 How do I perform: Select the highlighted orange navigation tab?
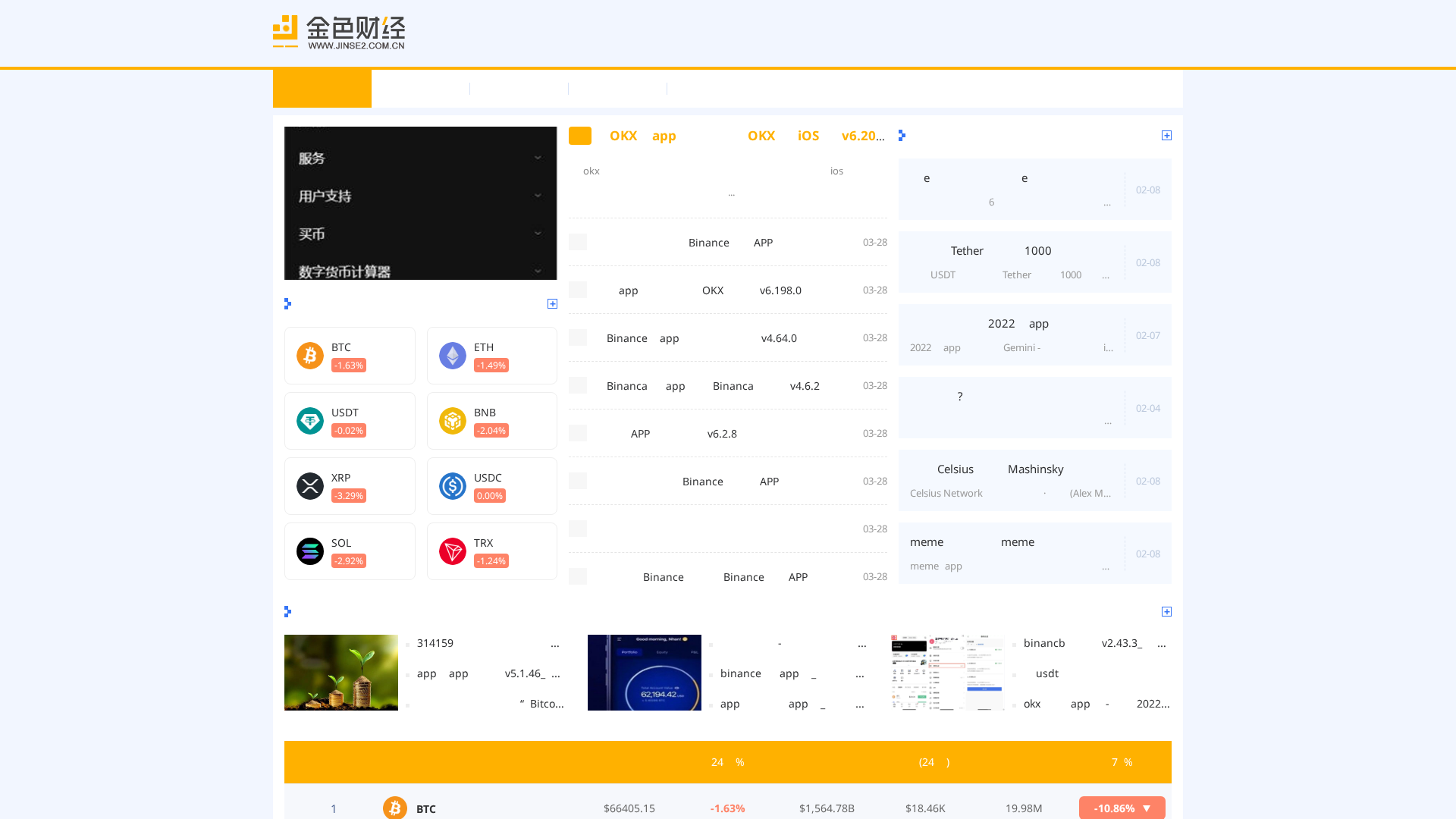322,89
